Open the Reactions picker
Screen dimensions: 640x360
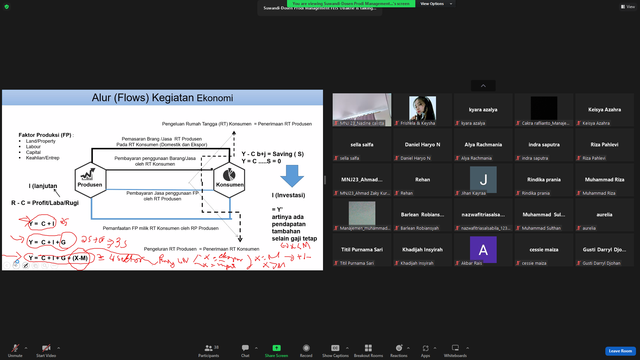click(399, 350)
